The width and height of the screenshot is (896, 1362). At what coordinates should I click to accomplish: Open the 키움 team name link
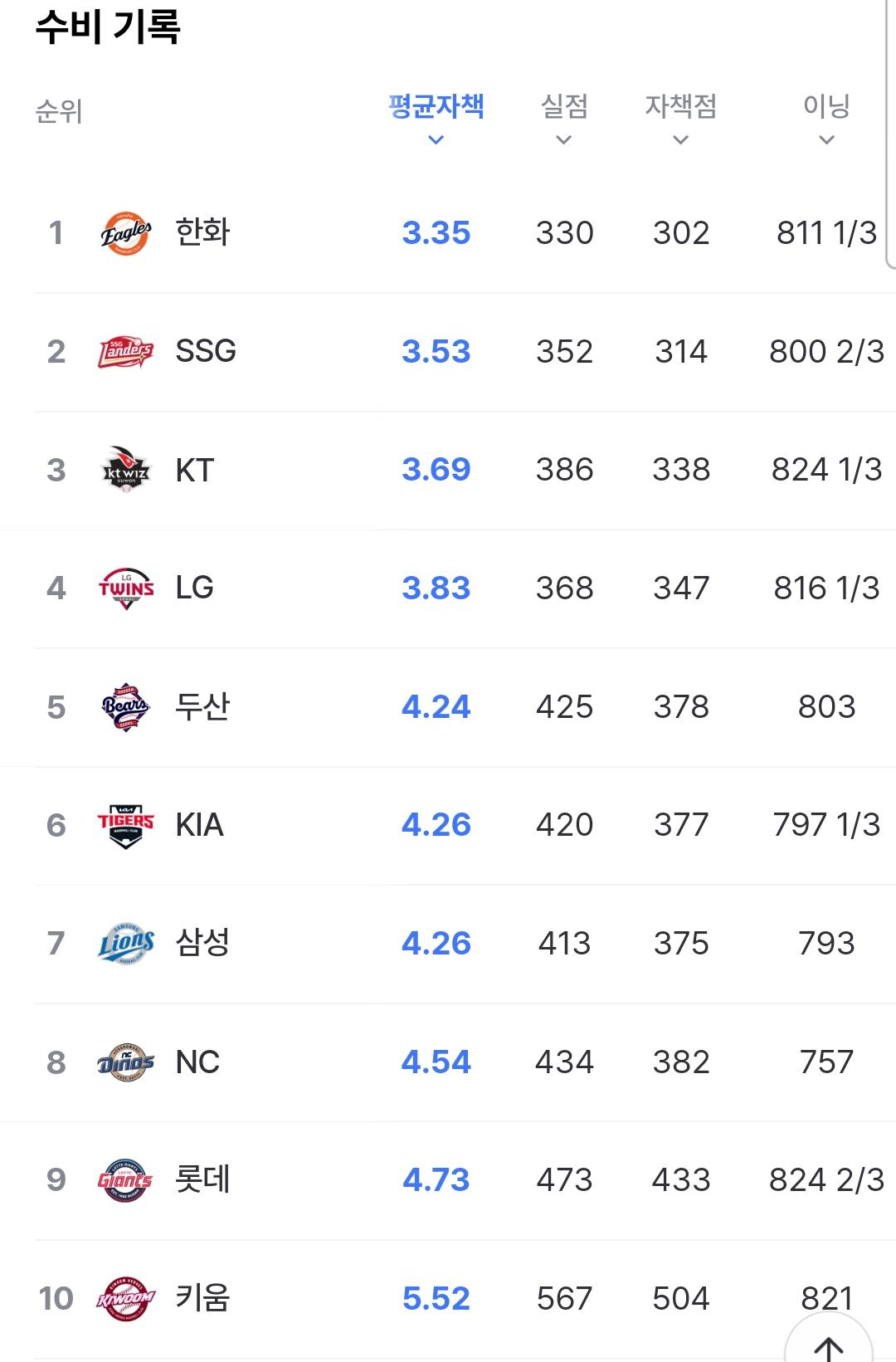(x=202, y=1298)
